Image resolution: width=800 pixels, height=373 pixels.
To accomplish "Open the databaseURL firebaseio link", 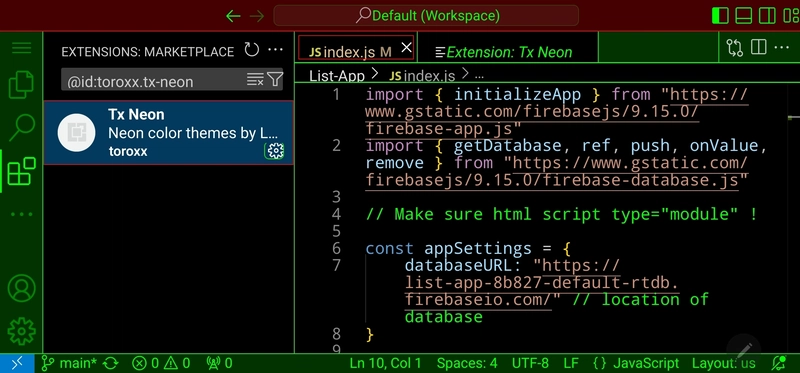I will [542, 283].
